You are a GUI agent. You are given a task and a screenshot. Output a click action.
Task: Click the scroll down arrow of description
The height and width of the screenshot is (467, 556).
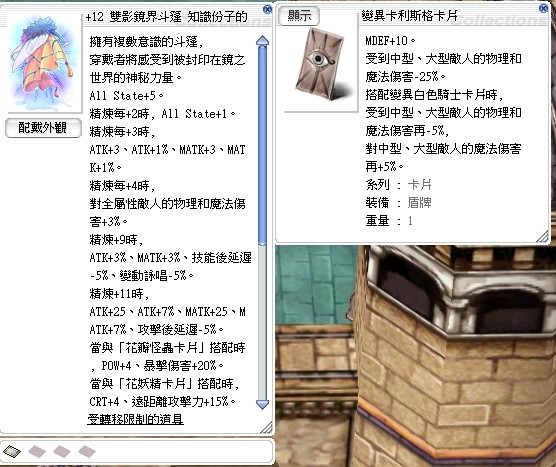tap(262, 404)
